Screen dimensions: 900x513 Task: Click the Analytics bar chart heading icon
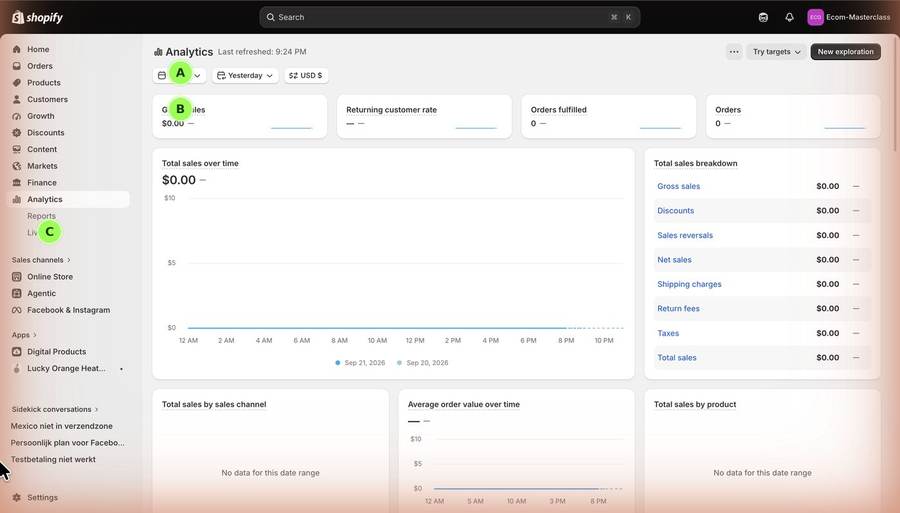point(158,52)
